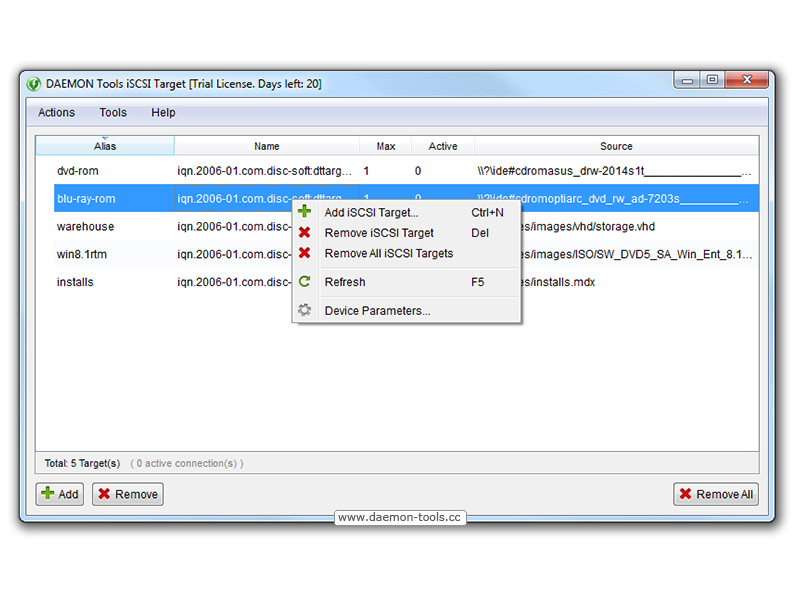Click the installs.mdx source path
This screenshot has height=600, width=800.
coord(558,282)
